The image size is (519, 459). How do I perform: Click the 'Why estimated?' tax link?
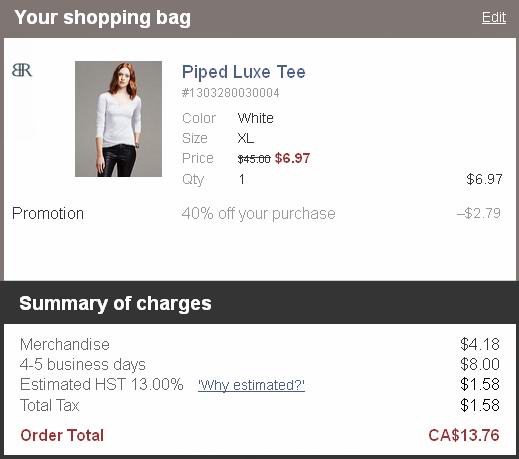pos(251,385)
